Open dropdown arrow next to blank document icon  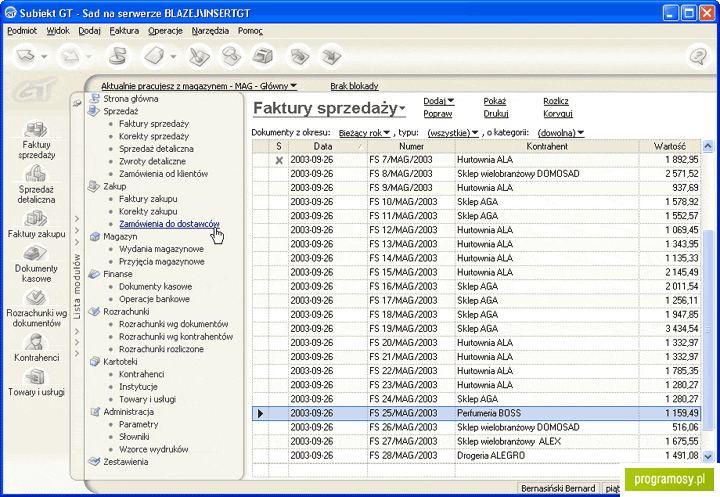pos(173,57)
